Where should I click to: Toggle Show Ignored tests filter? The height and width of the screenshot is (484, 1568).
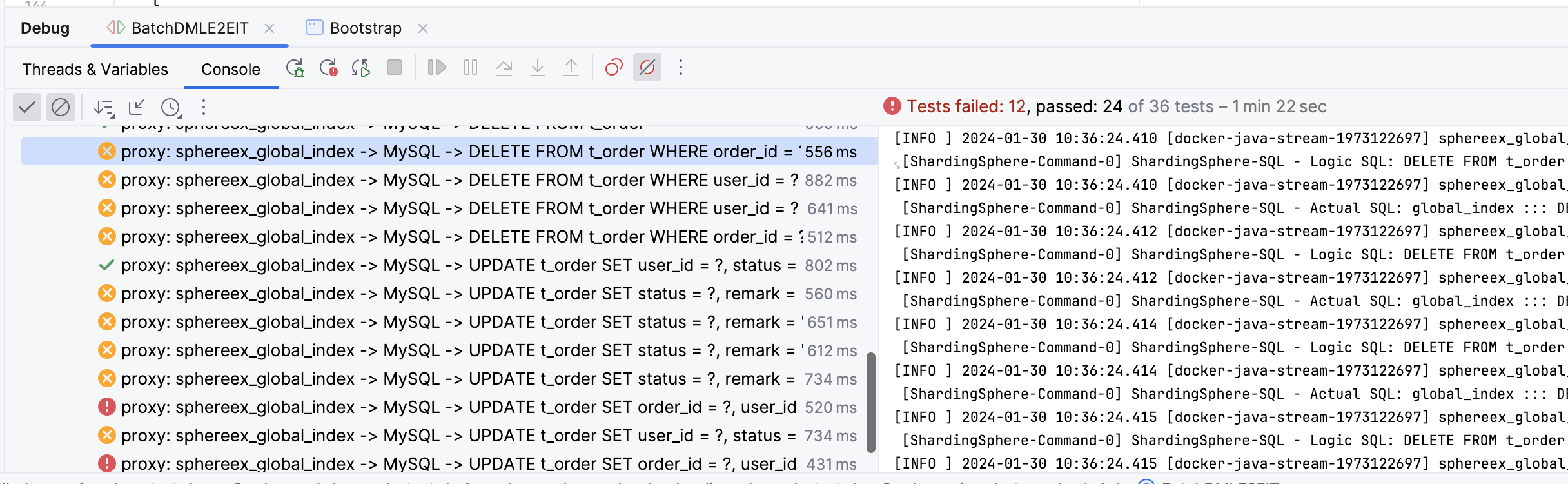[x=61, y=107]
